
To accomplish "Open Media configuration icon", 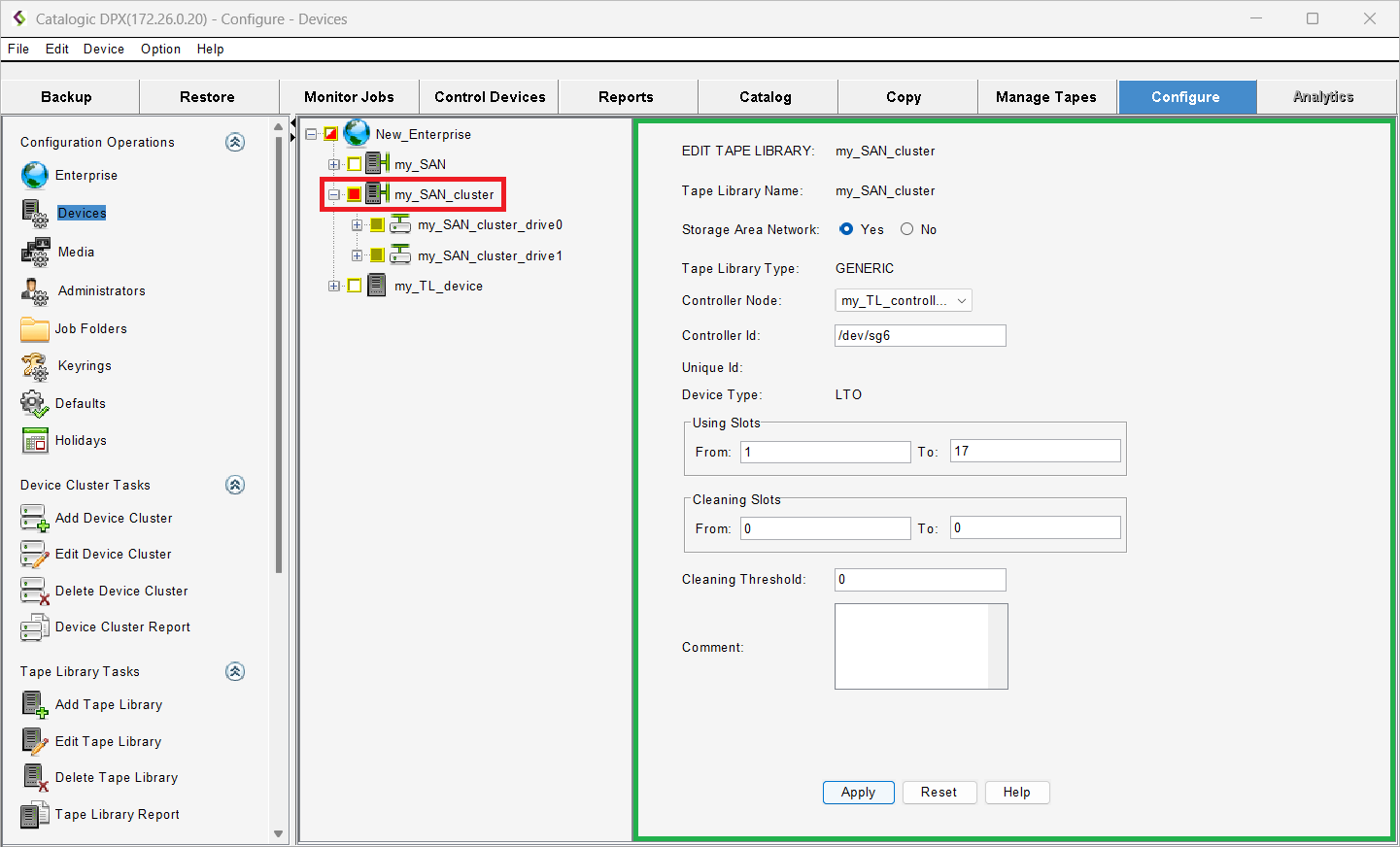I will [36, 252].
